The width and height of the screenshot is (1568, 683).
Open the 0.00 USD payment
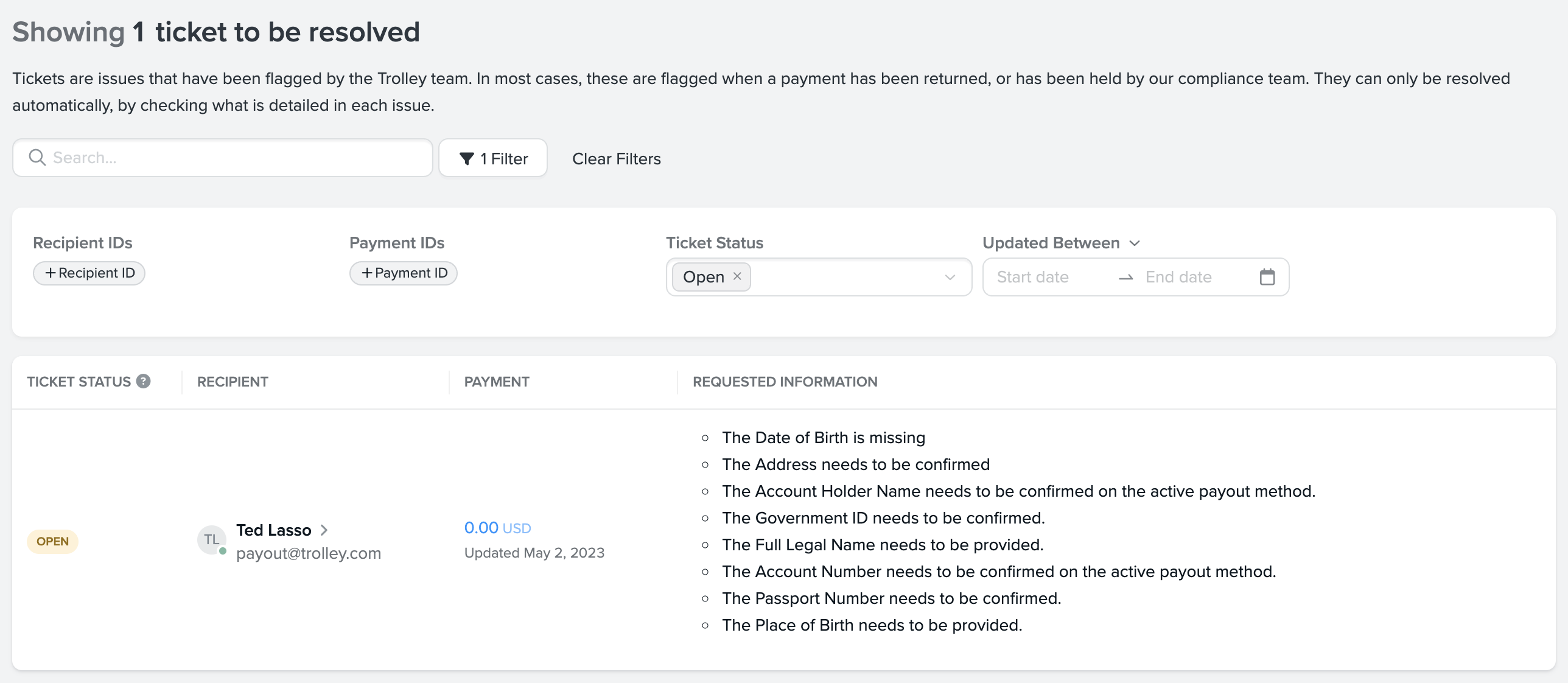coord(497,528)
